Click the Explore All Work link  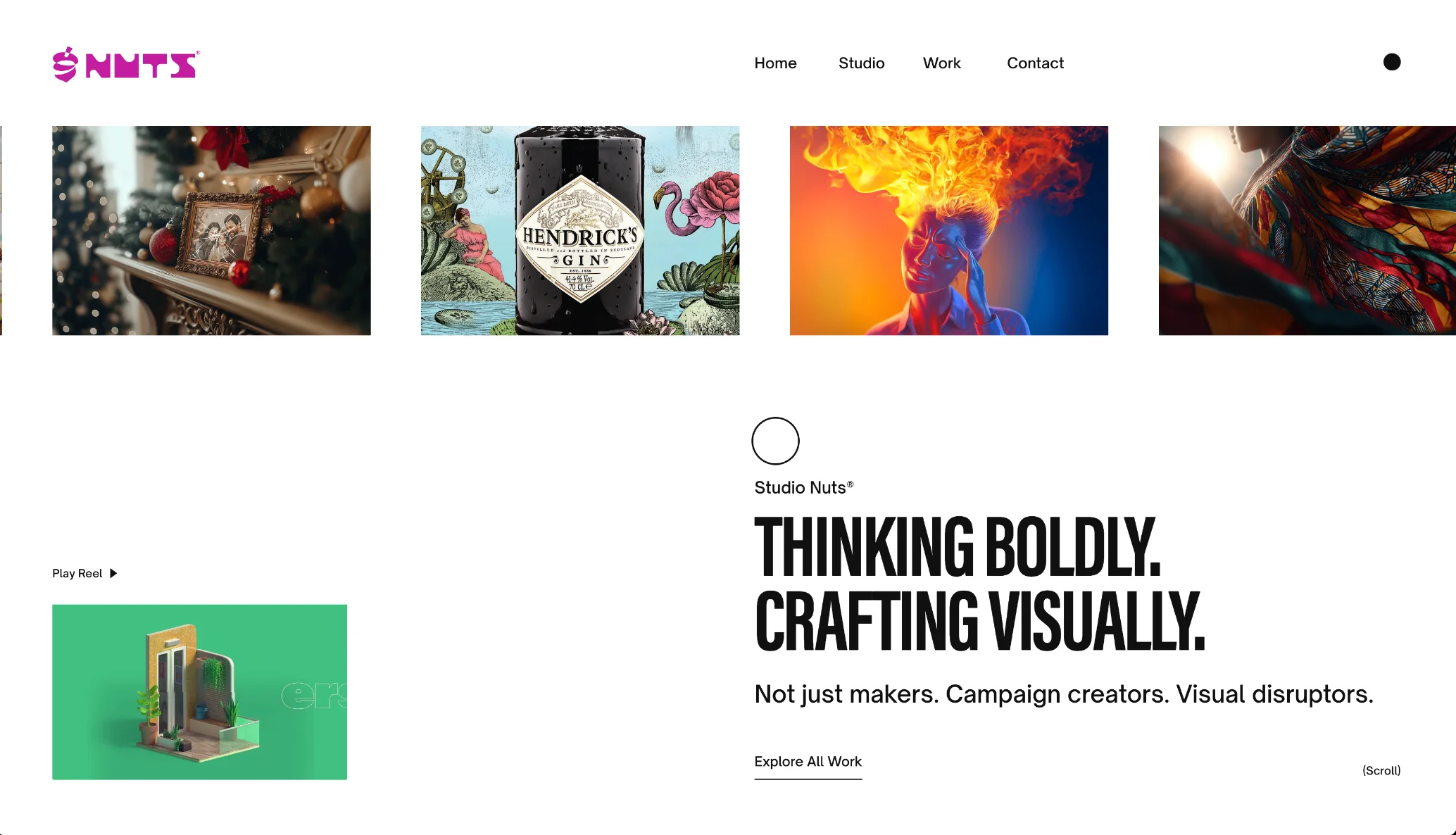(x=808, y=762)
